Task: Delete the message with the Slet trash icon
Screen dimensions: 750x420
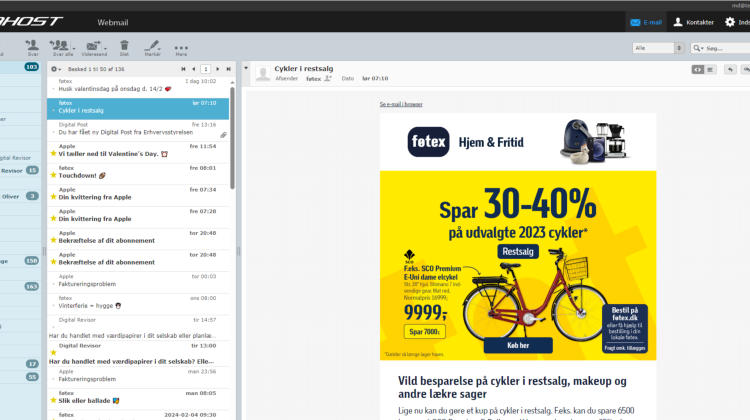Action: 124,47
